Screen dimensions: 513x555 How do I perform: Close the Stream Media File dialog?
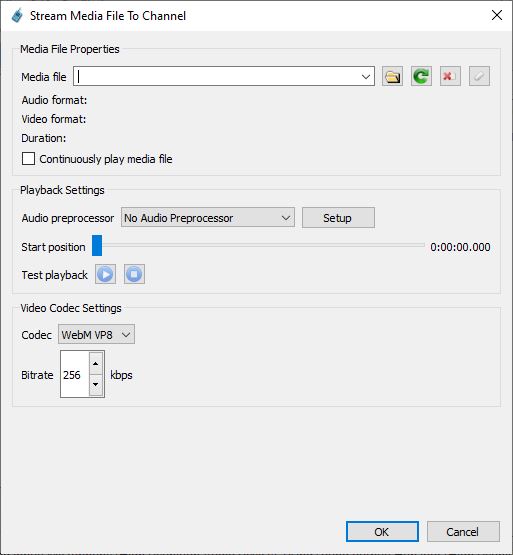(x=497, y=15)
